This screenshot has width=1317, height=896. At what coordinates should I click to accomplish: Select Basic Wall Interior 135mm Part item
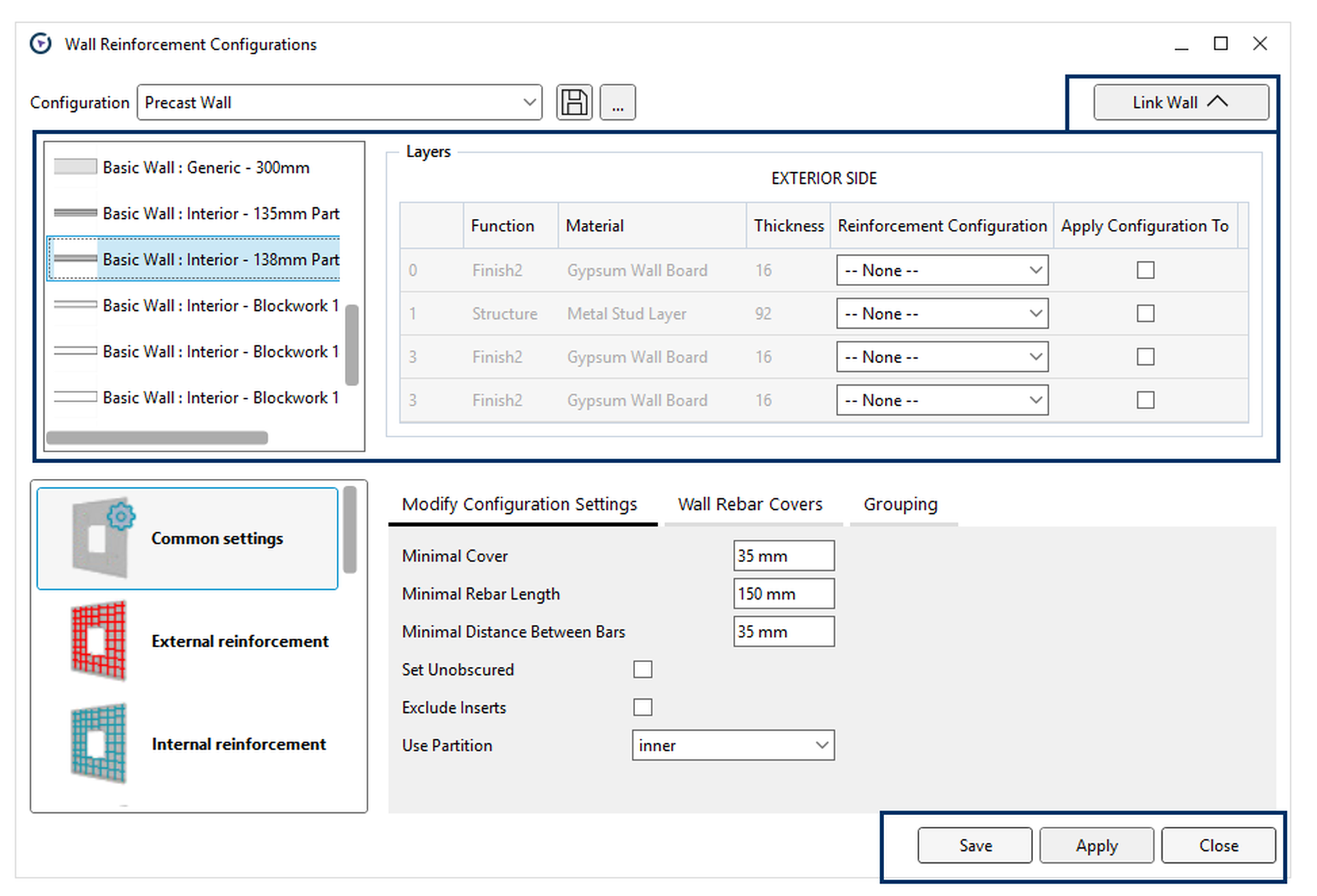[x=221, y=213]
